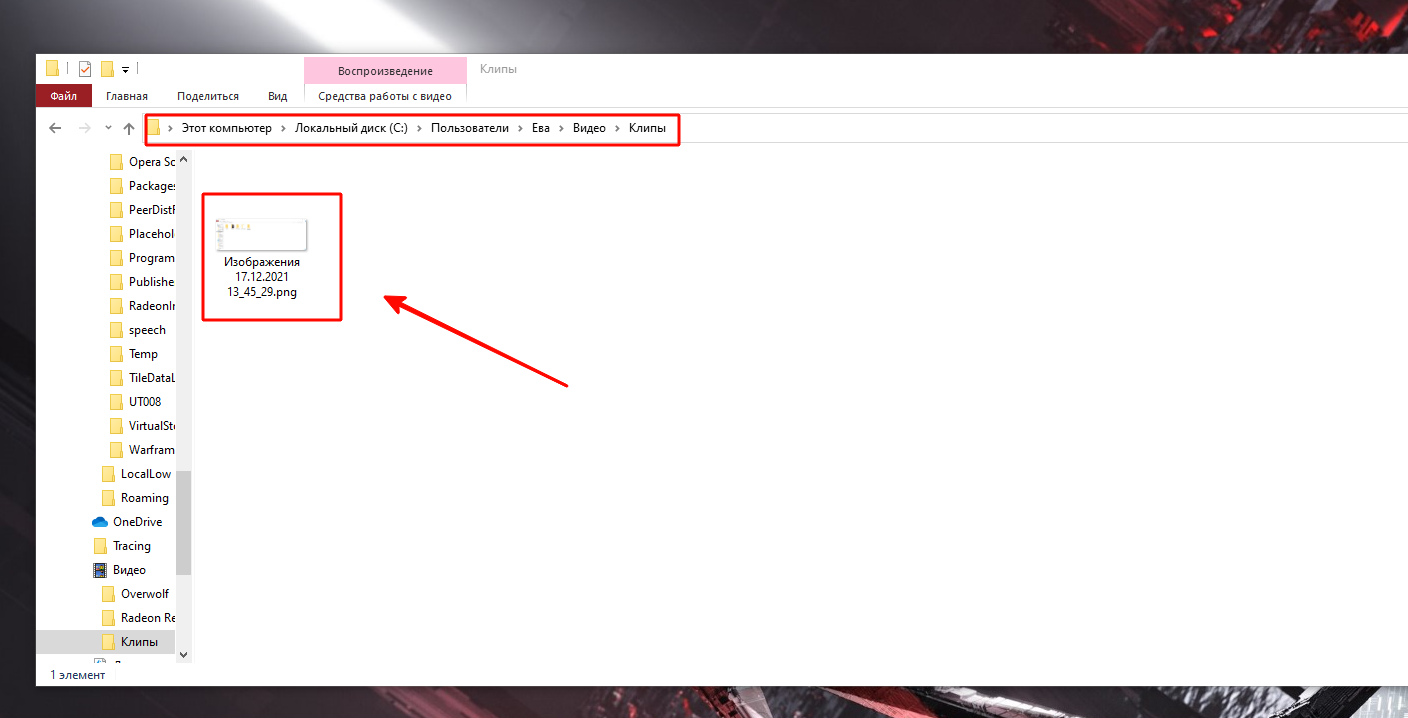This screenshot has height=718, width=1408.
Task: Click Клипы in the address path
Action: [647, 128]
